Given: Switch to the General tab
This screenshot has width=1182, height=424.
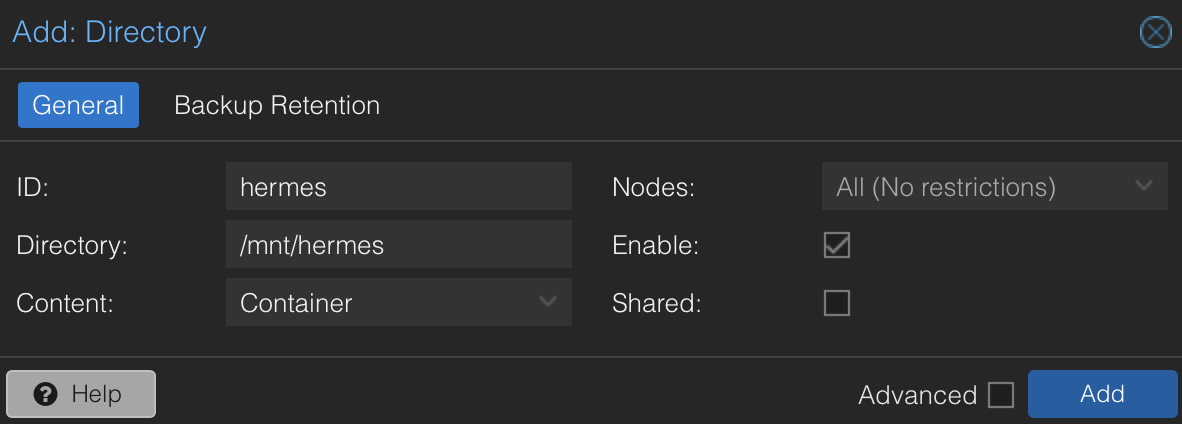Looking at the screenshot, I should point(78,105).
